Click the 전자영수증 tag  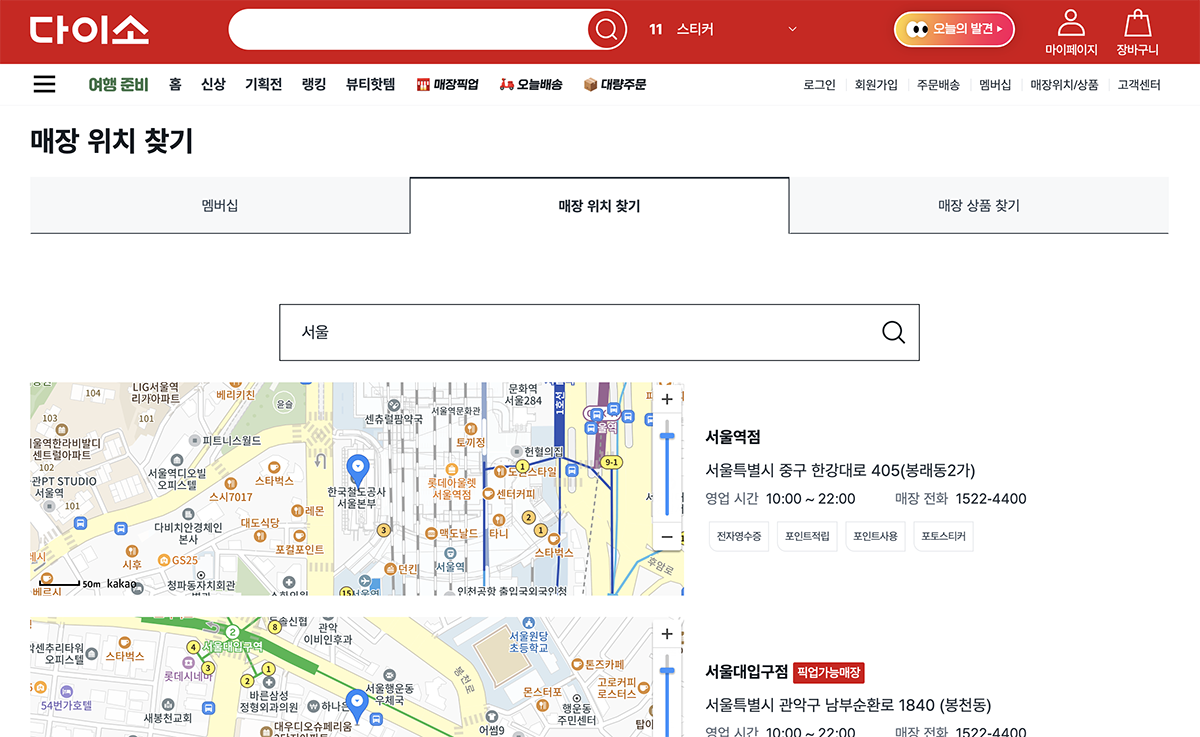point(739,536)
